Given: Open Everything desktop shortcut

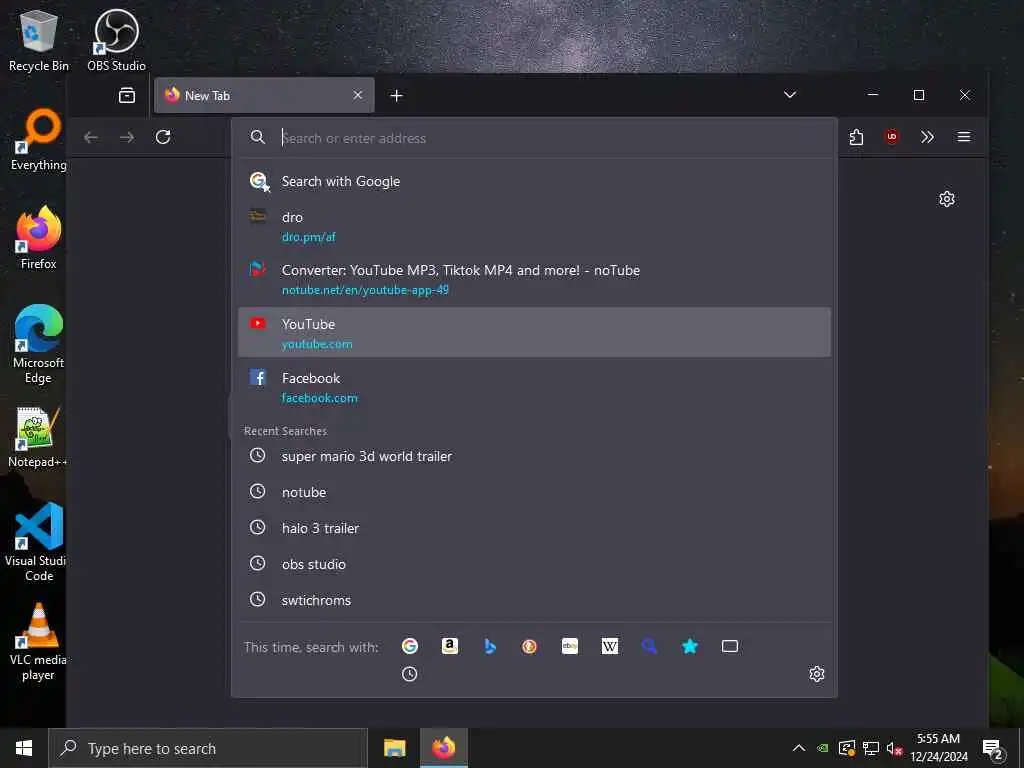Looking at the screenshot, I should (x=39, y=140).
